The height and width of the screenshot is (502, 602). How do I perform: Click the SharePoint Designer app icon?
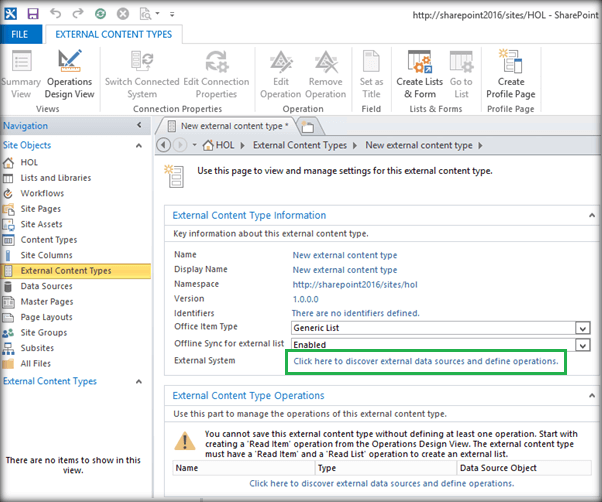pos(10,14)
